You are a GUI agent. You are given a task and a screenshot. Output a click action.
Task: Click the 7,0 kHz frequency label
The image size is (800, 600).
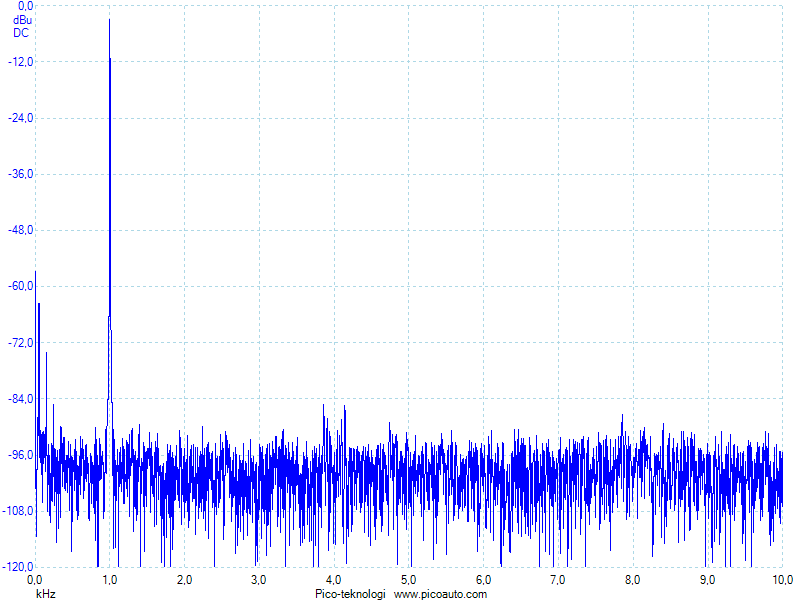point(558,580)
